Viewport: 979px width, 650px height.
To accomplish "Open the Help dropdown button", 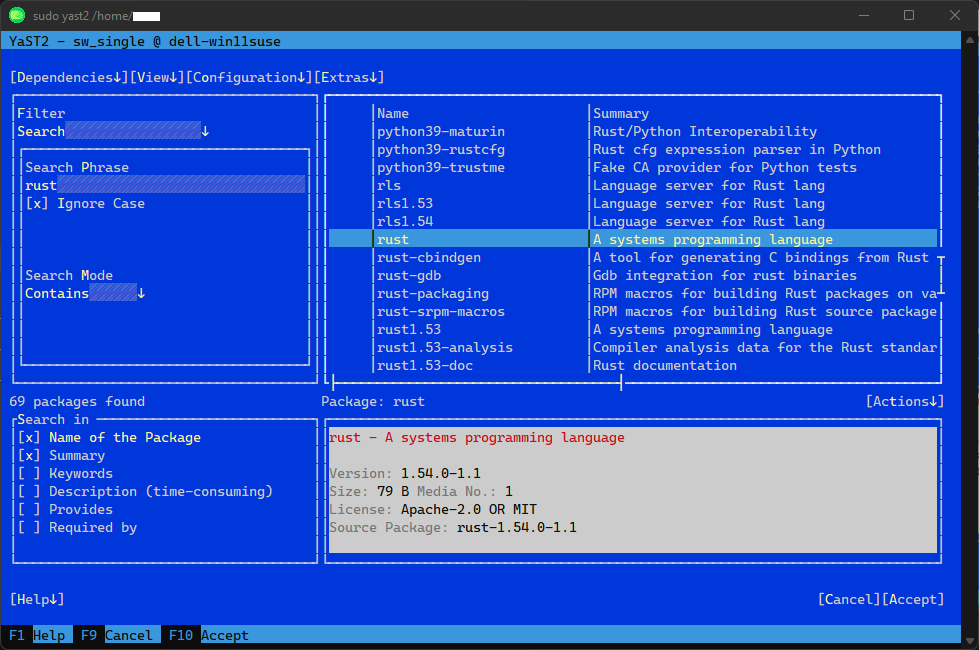I will pyautogui.click(x=37, y=599).
